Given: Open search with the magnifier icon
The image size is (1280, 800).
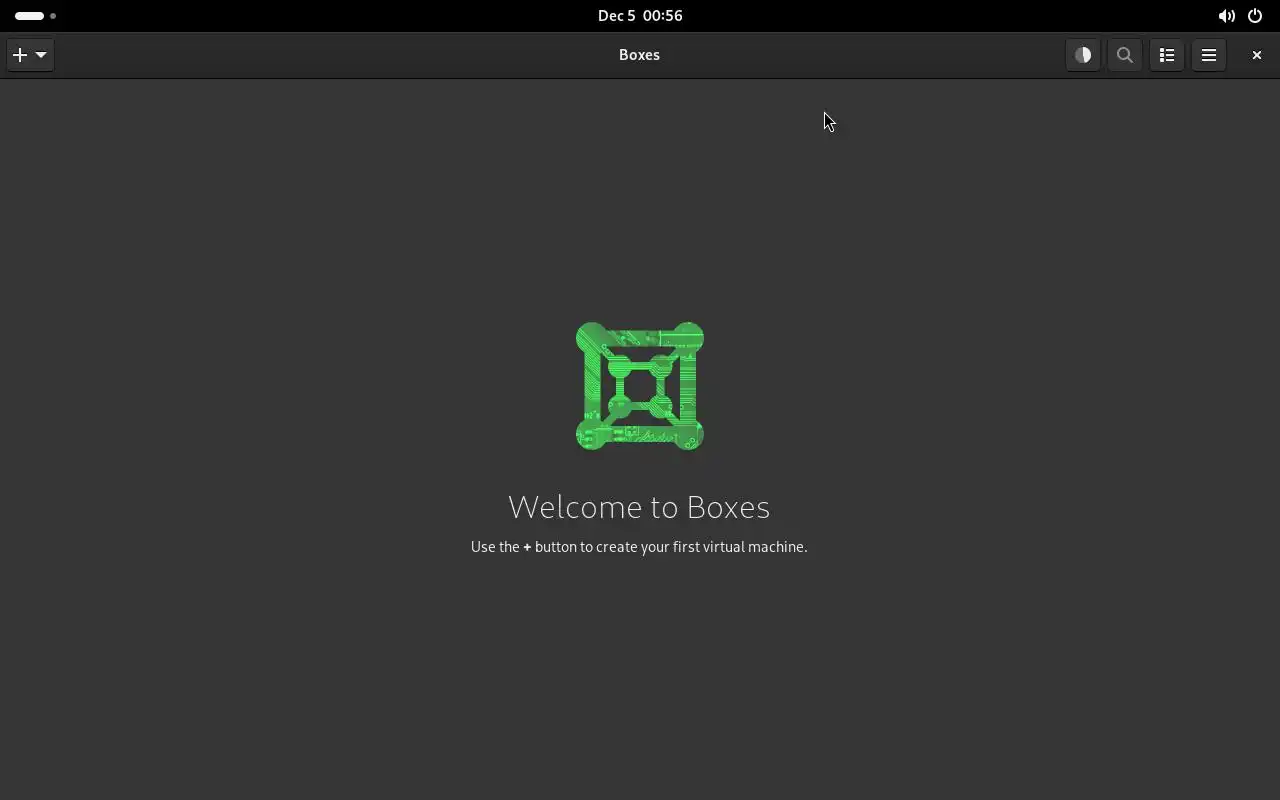Looking at the screenshot, I should pyautogui.click(x=1125, y=55).
